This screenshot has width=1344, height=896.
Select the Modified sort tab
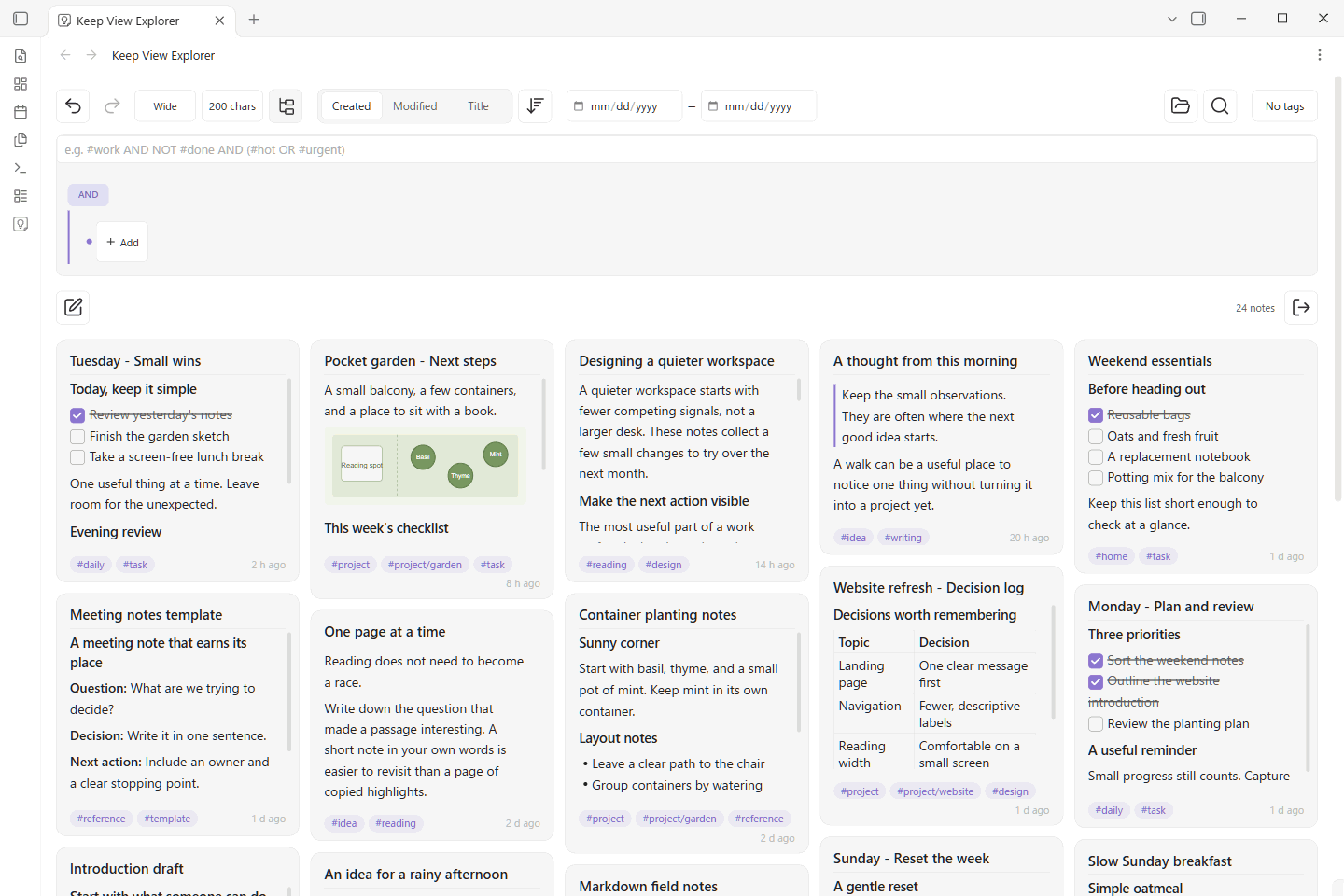click(414, 106)
